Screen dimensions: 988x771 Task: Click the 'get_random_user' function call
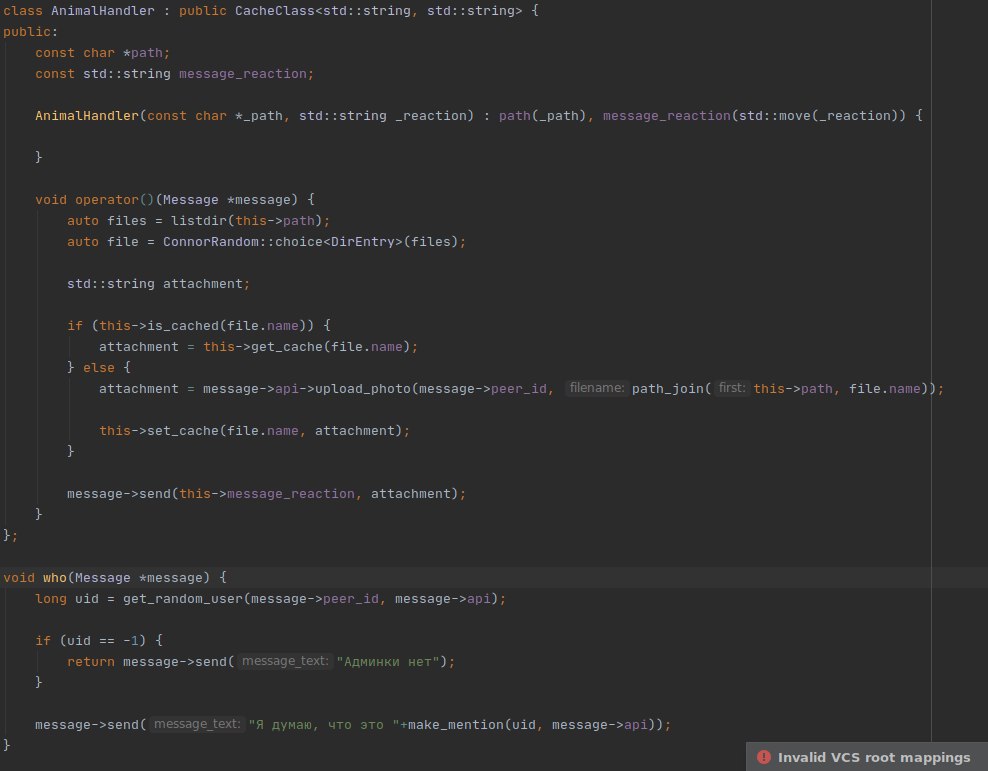pyautogui.click(x=183, y=599)
